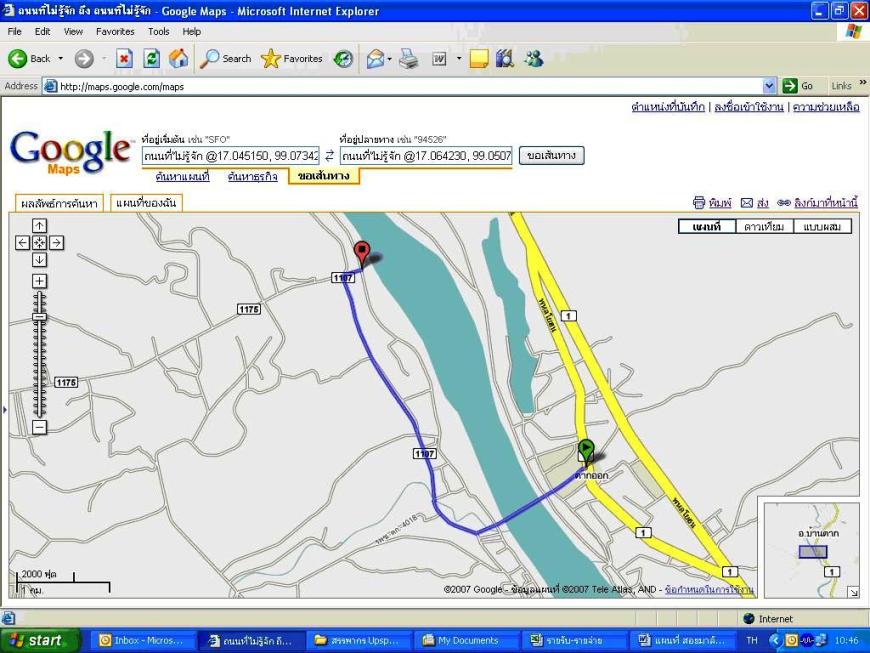Image resolution: width=870 pixels, height=653 pixels.
Task: Click the IE Refresh toolbar icon
Action: click(151, 59)
